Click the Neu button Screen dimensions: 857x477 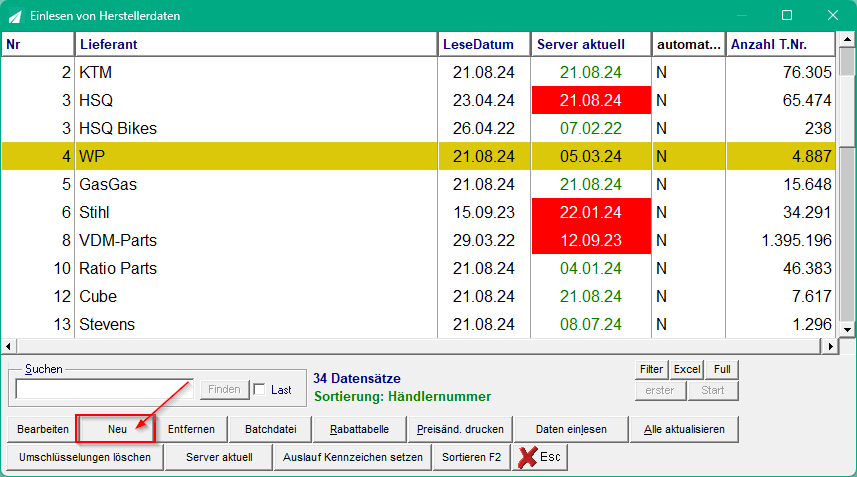coord(117,429)
